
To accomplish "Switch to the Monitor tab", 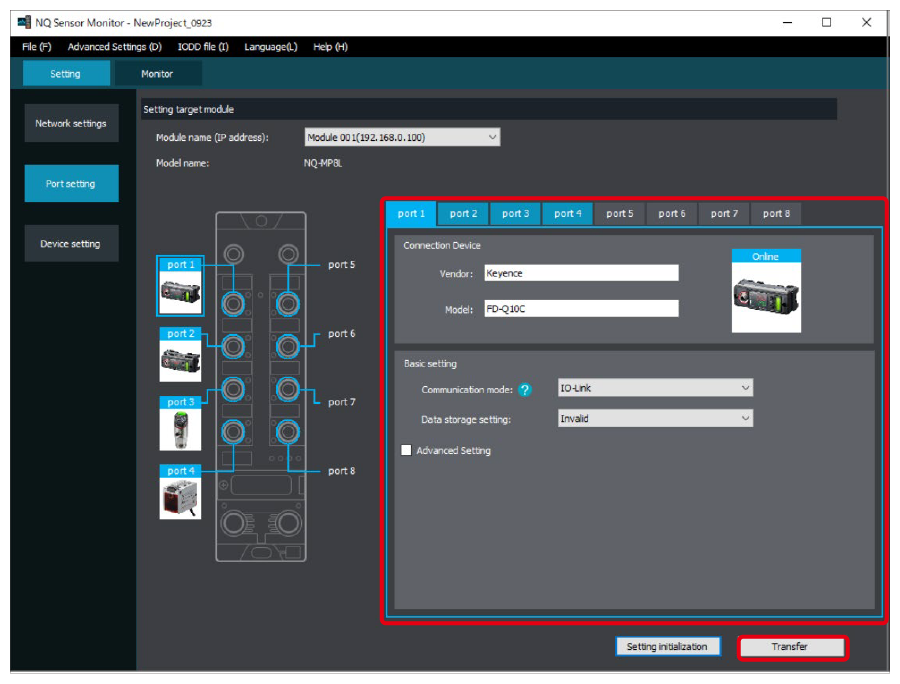I will click(157, 74).
